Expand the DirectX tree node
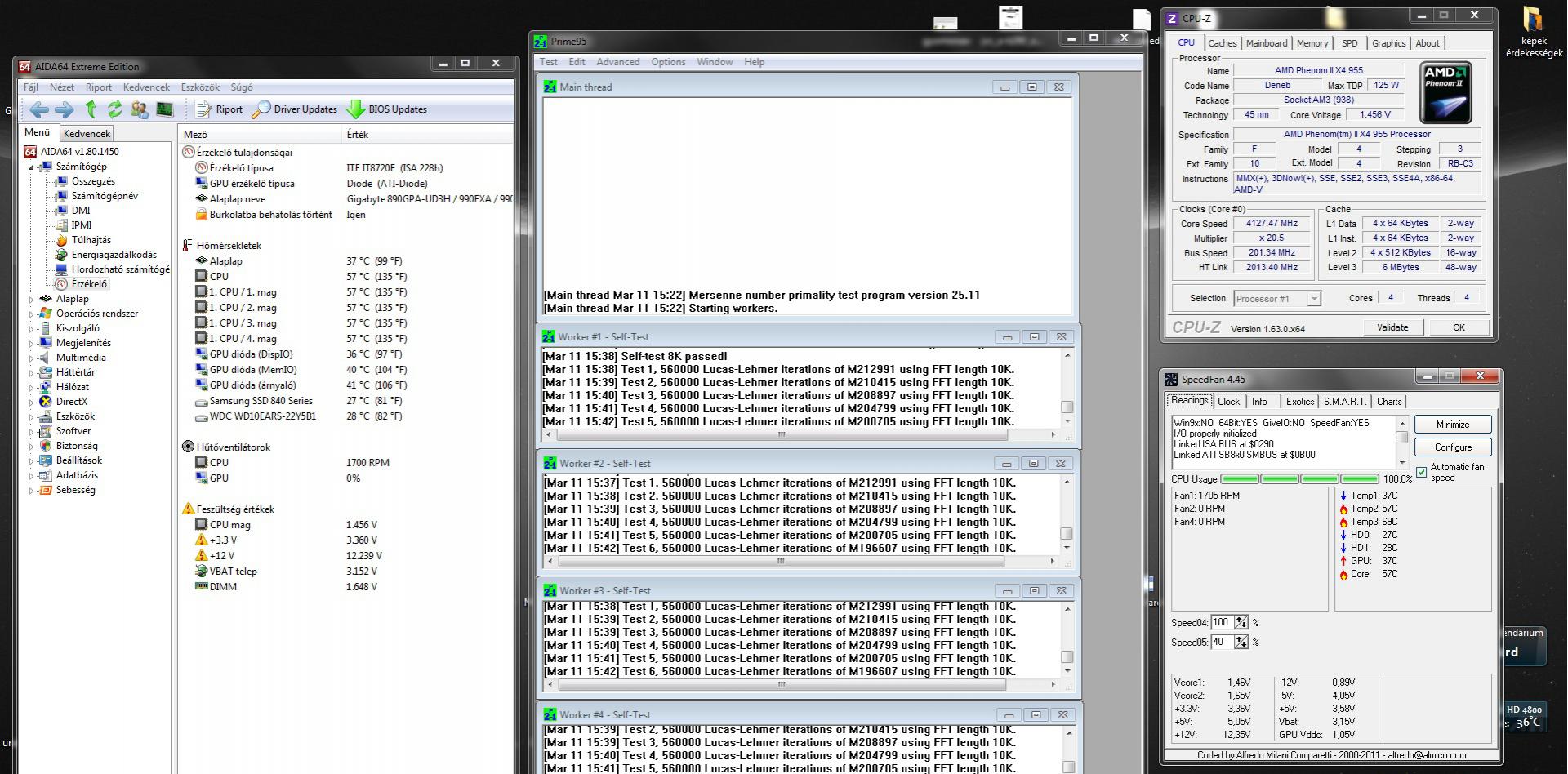This screenshot has height=774, width=1568. pos(32,402)
